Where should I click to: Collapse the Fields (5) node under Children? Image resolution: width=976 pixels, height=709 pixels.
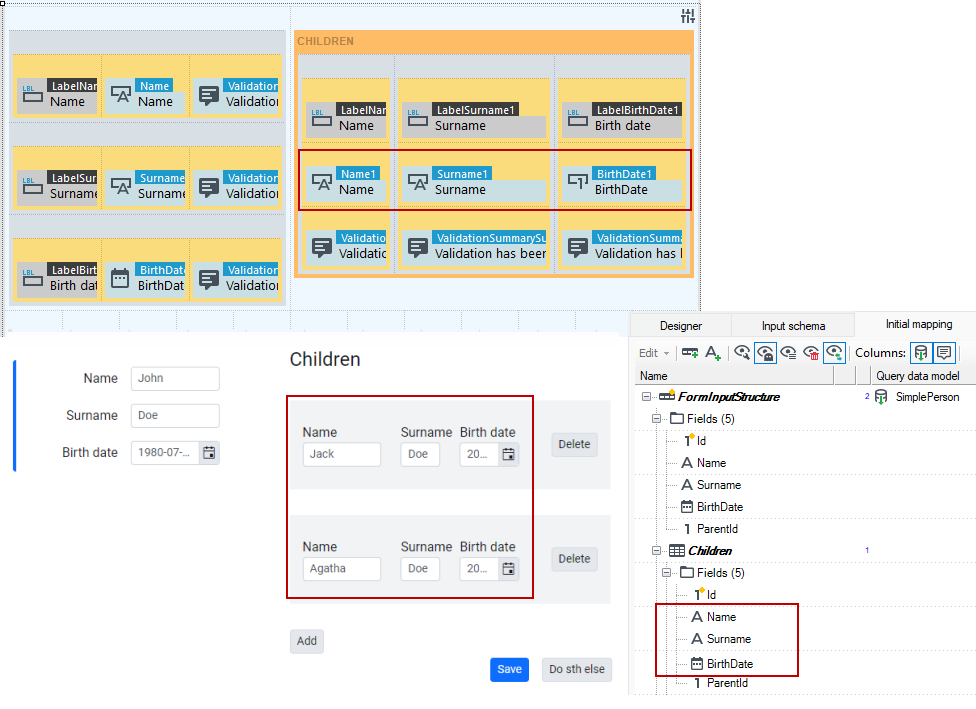point(666,573)
